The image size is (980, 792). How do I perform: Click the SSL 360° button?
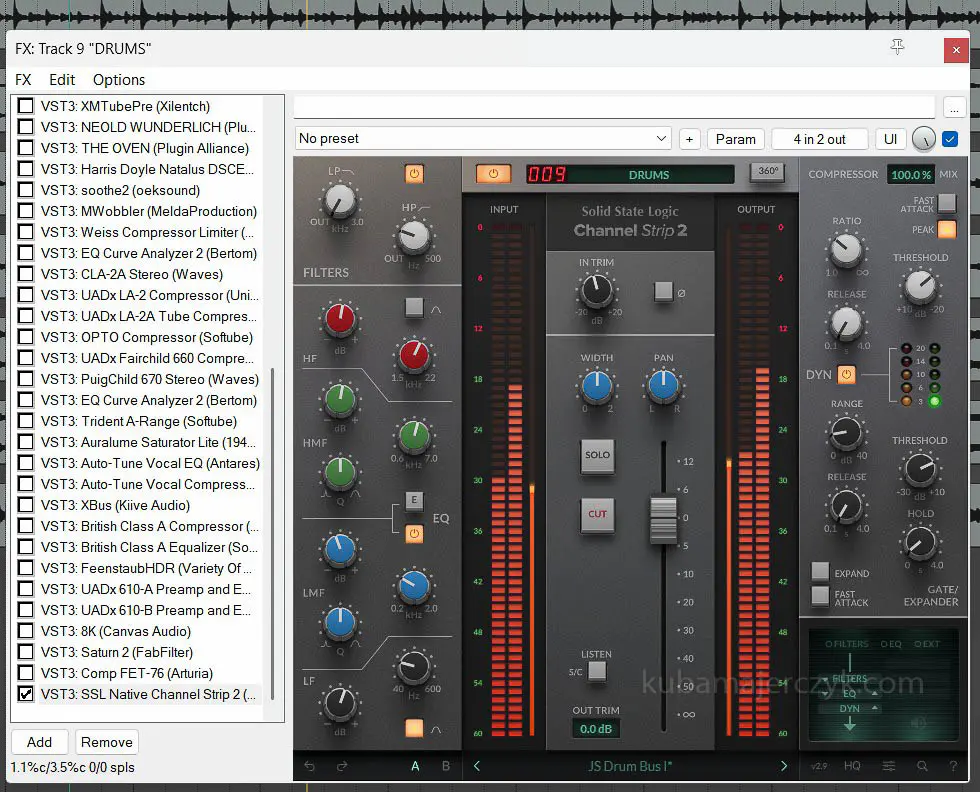tap(767, 173)
